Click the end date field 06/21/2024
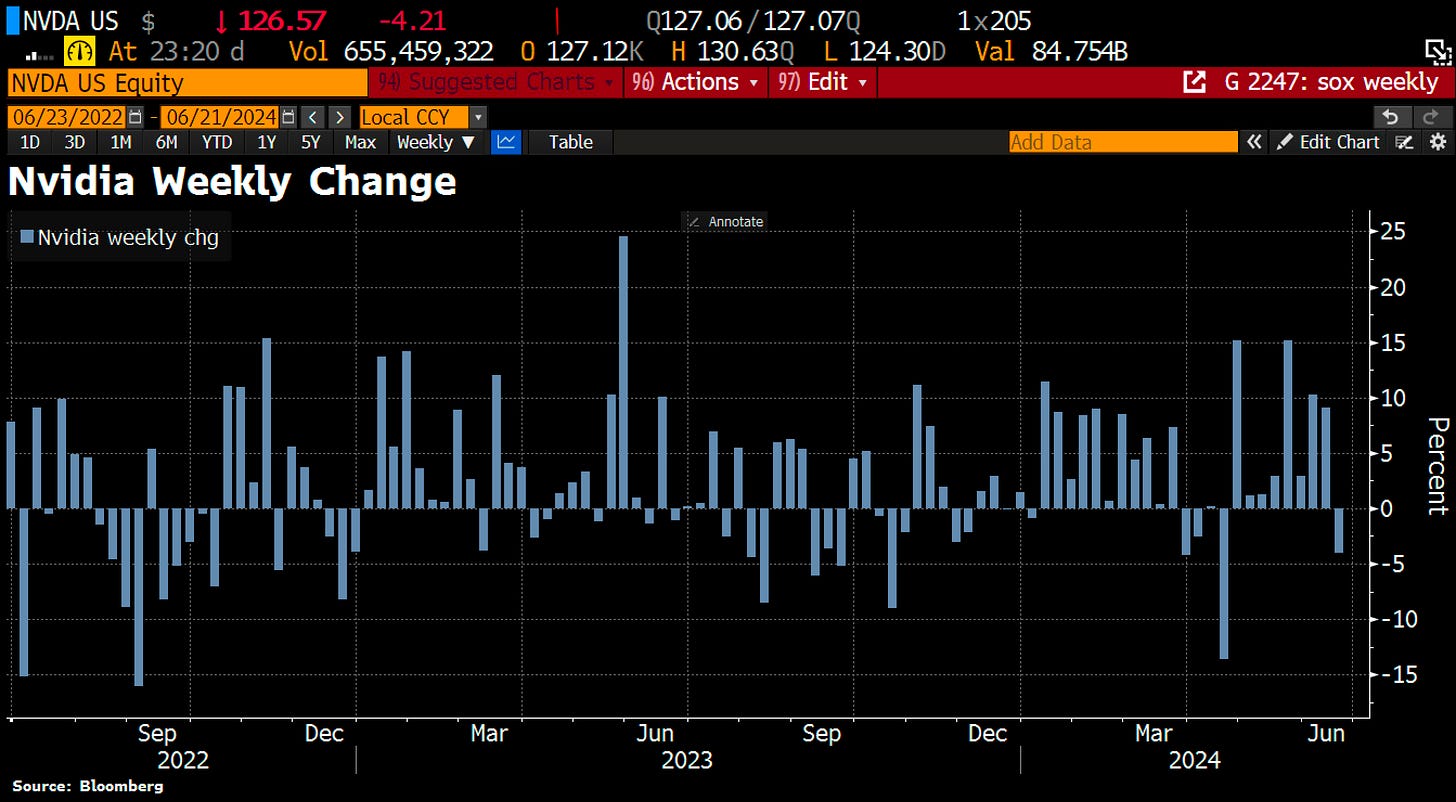Screen dimensions: 1456x802 [219, 116]
